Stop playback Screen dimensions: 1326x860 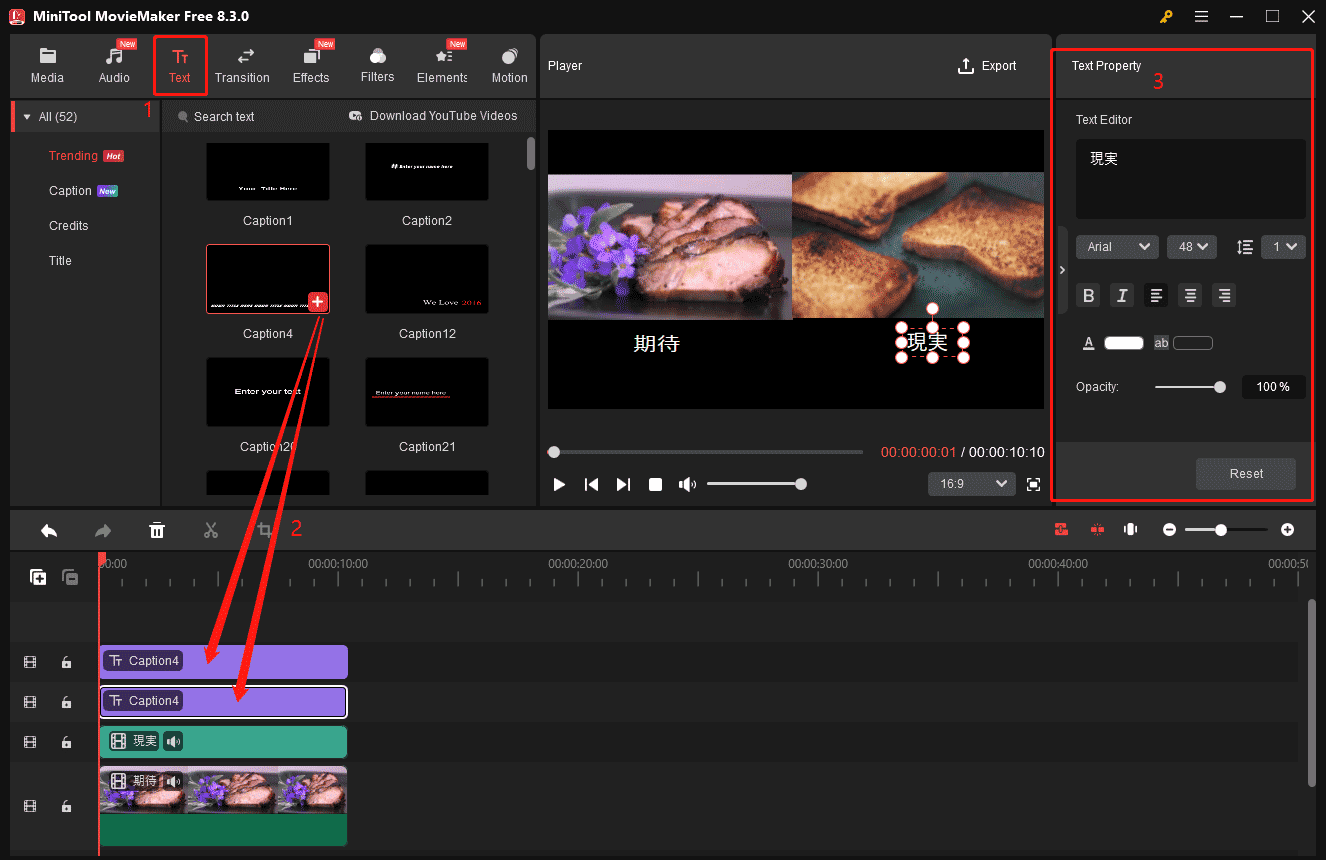(x=656, y=484)
